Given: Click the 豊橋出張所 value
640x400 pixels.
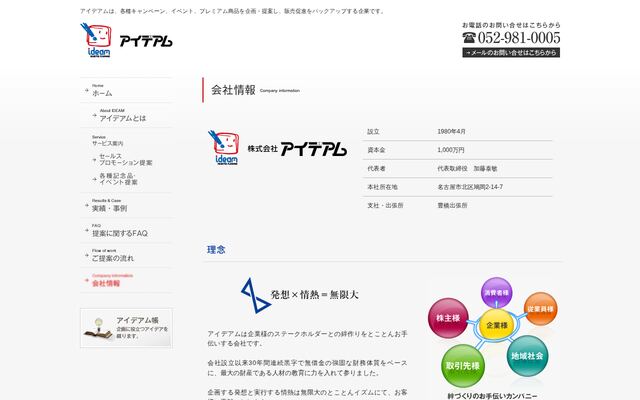Looking at the screenshot, I should coord(452,205).
